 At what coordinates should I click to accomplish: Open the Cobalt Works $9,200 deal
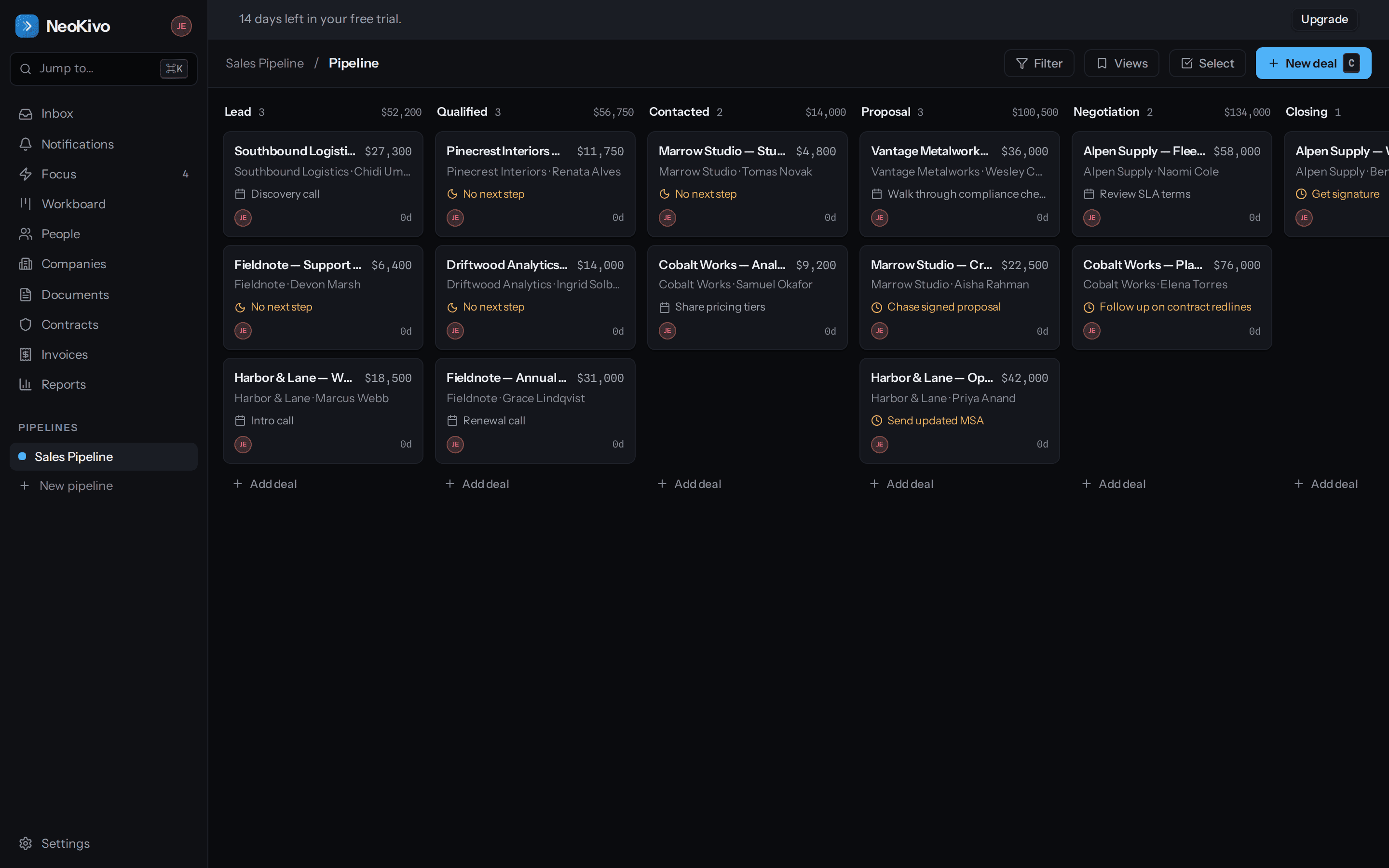[747, 298]
